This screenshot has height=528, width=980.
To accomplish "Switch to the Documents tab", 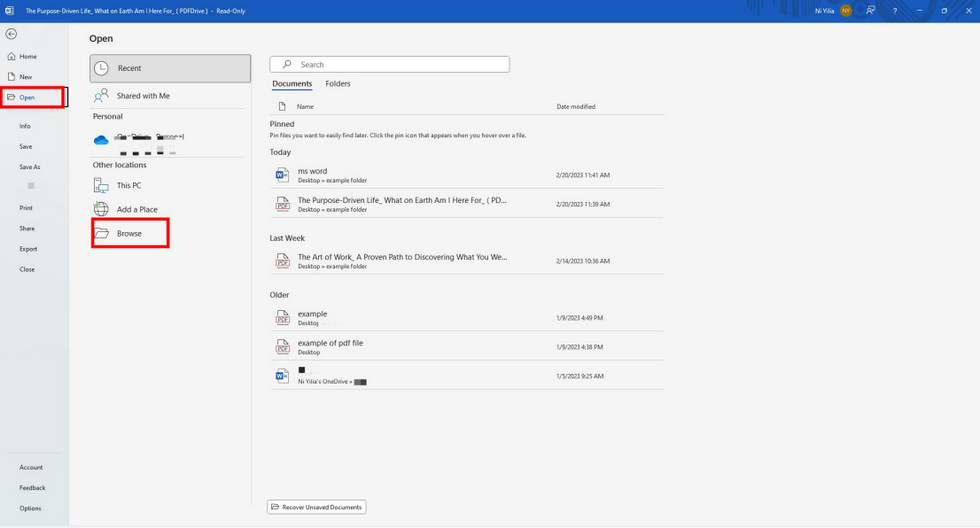I will [292, 84].
